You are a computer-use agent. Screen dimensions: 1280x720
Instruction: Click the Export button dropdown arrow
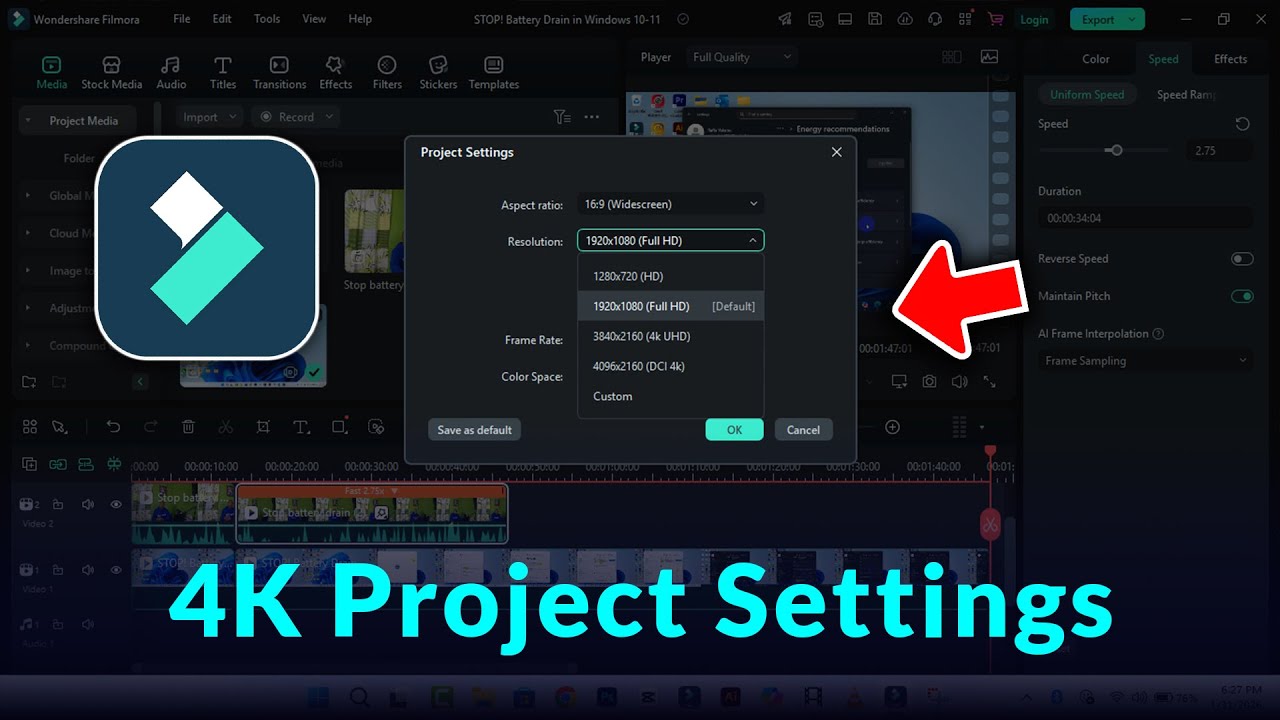pyautogui.click(x=1133, y=19)
